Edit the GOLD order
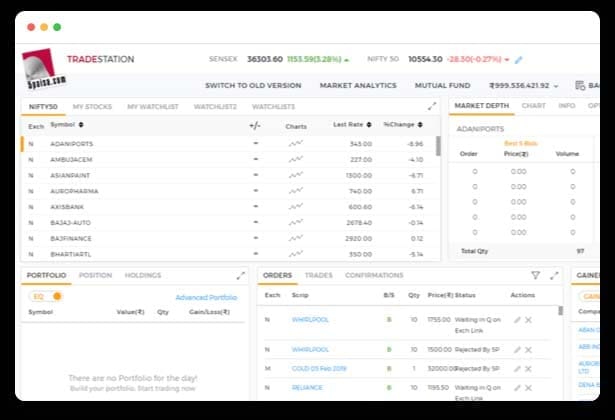The height and width of the screenshot is (420, 615). point(517,369)
